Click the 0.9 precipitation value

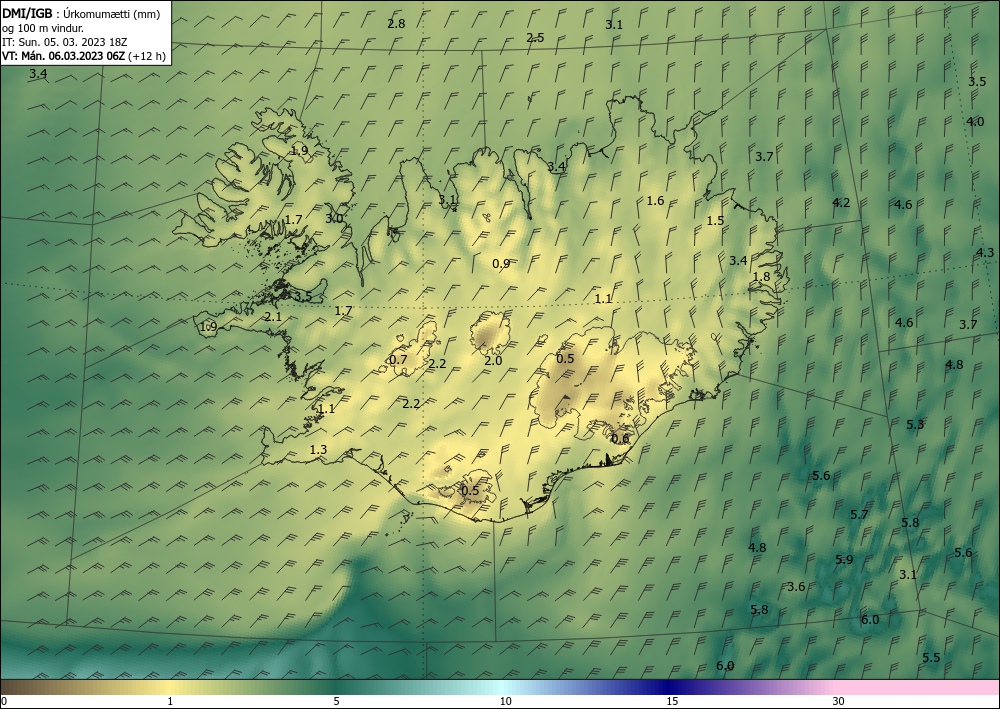pos(501,263)
